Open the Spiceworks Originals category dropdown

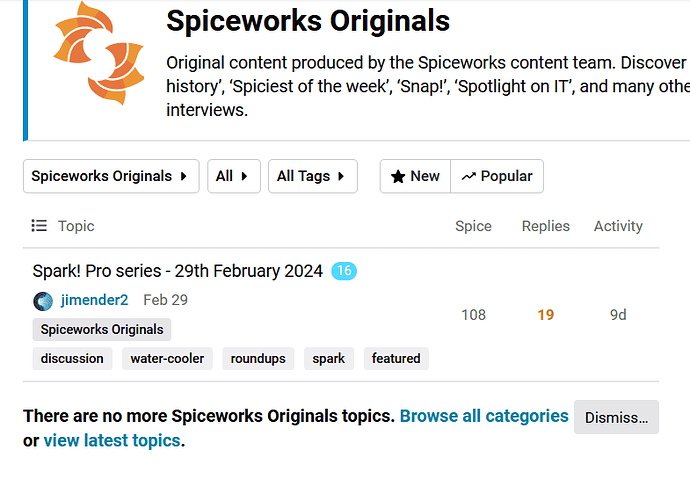click(x=111, y=176)
